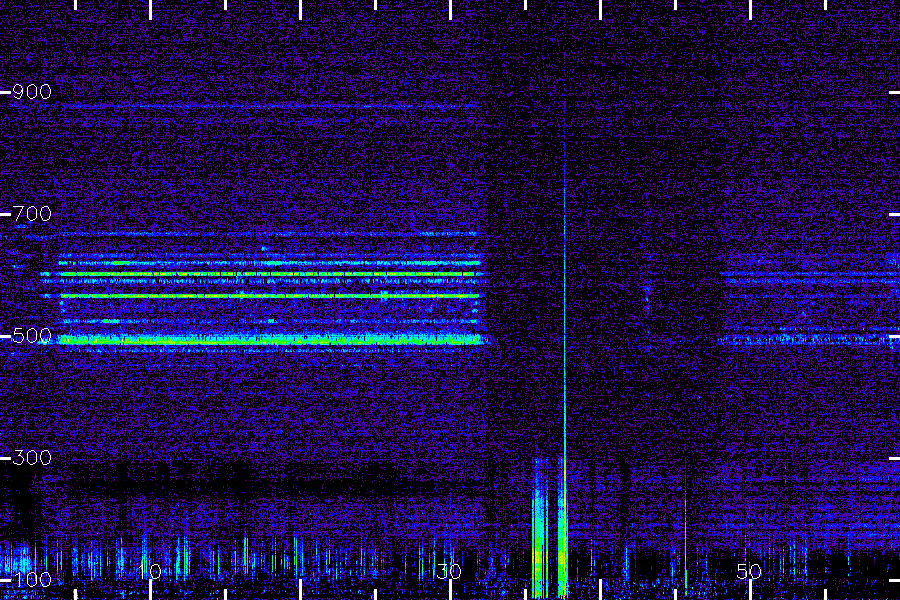Select the 30 time axis label
Viewport: 900px width, 600px height.
(x=449, y=571)
